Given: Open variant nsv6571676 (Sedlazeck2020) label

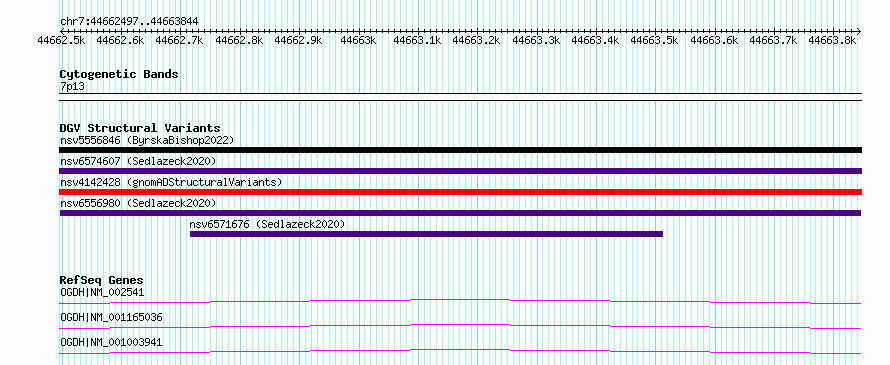Looking at the screenshot, I should (x=267, y=224).
